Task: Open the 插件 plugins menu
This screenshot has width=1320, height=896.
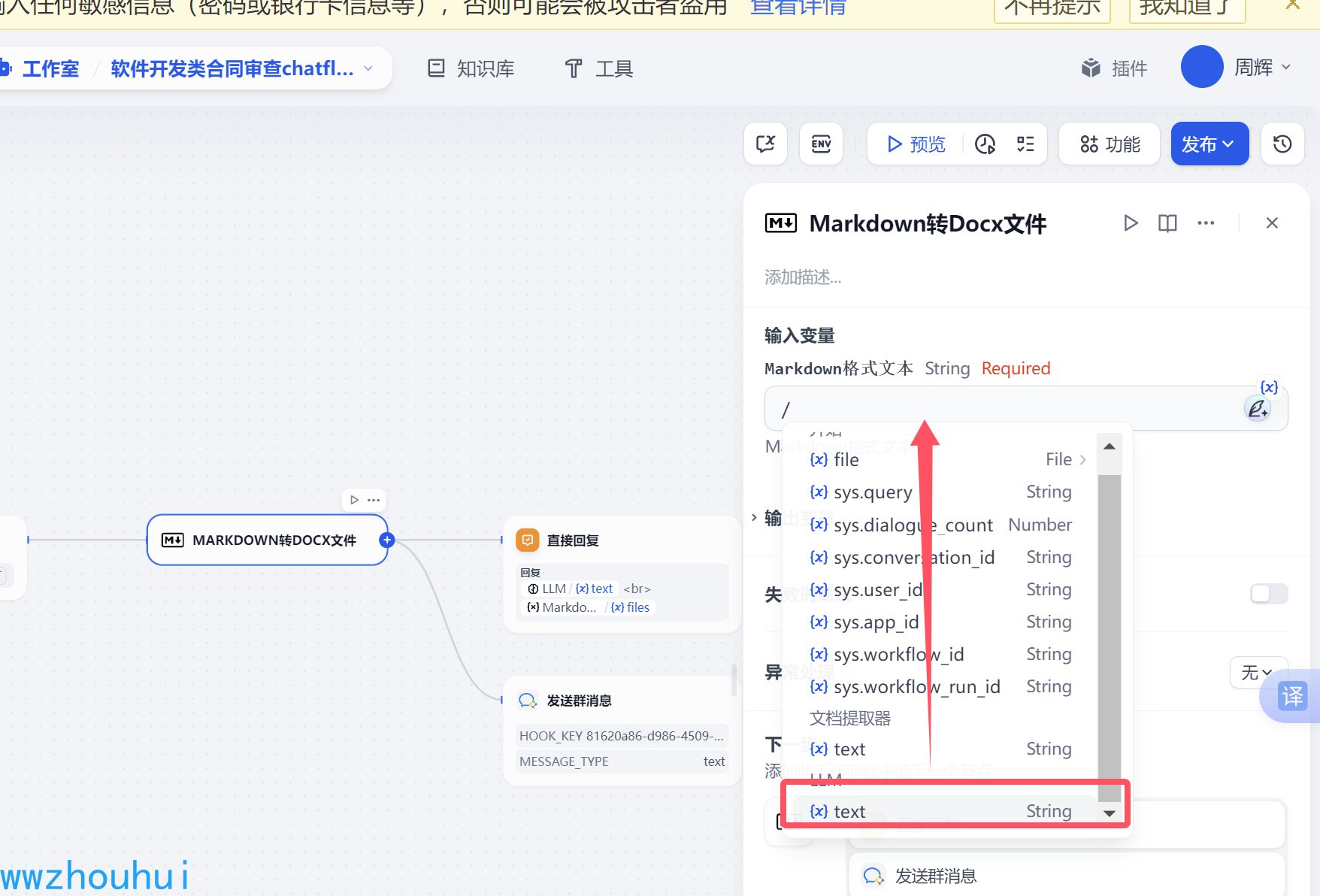Action: (1115, 68)
